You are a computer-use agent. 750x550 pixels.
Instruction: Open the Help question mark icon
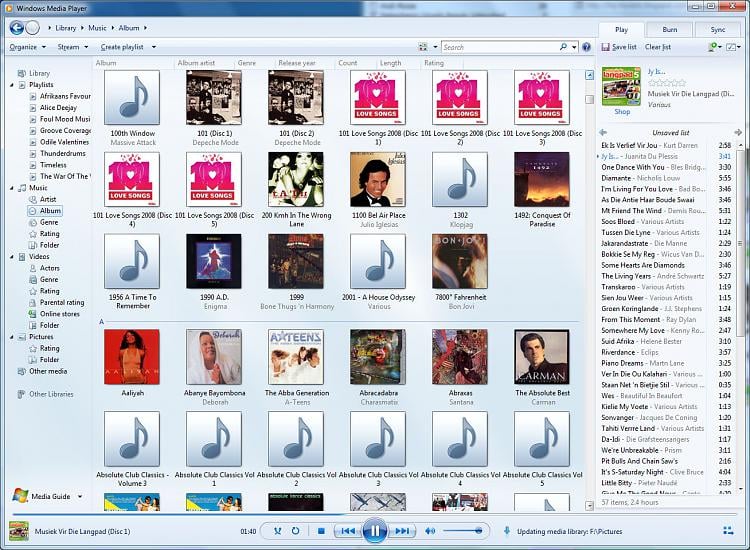click(586, 47)
